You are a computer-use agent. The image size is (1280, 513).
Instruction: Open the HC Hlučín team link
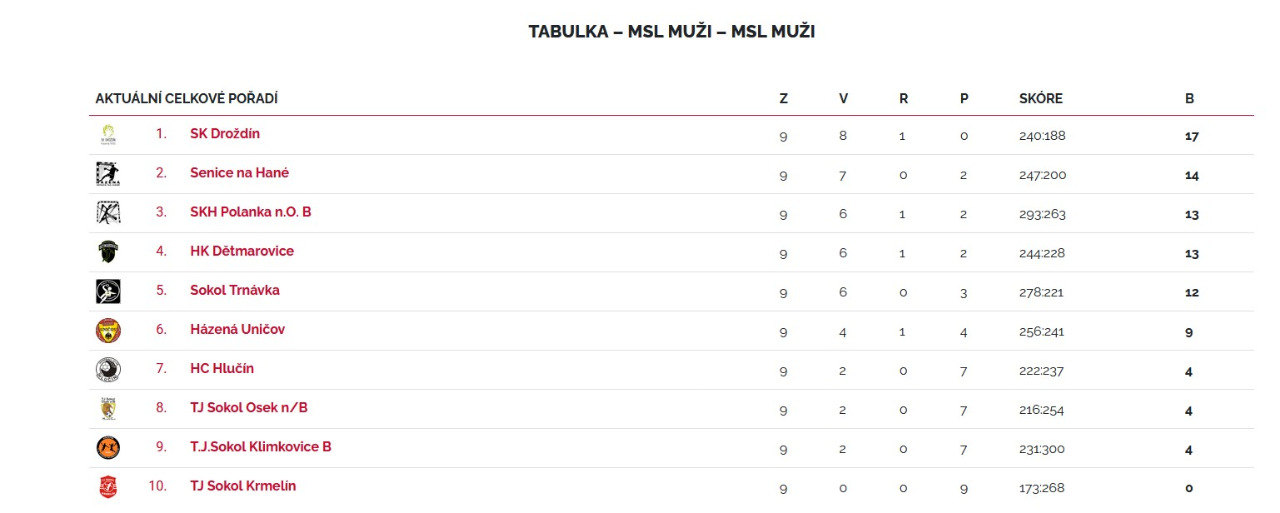(222, 368)
